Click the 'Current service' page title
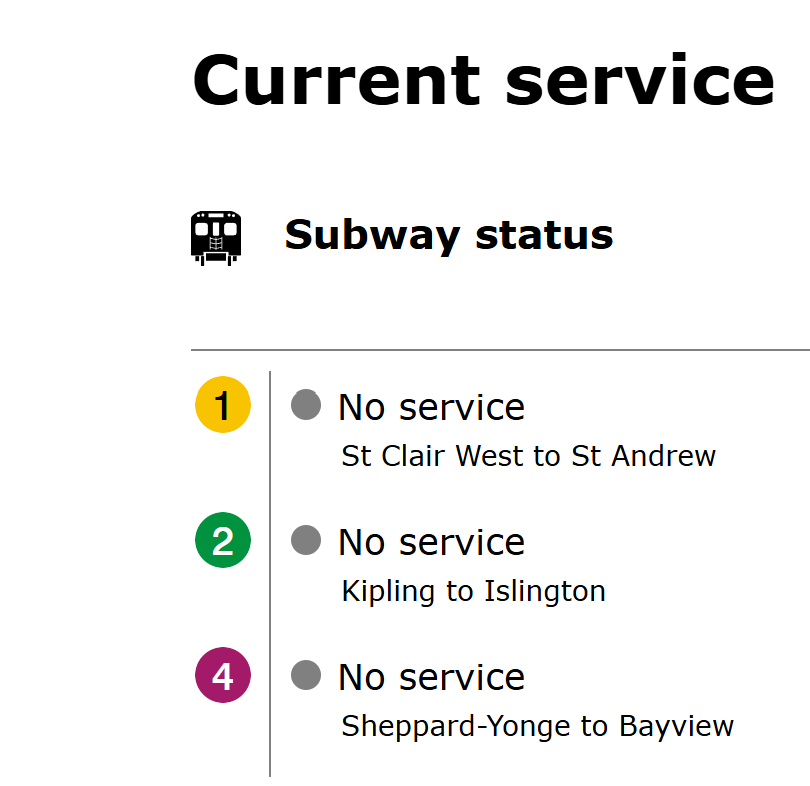The height and width of the screenshot is (786, 810). click(483, 79)
